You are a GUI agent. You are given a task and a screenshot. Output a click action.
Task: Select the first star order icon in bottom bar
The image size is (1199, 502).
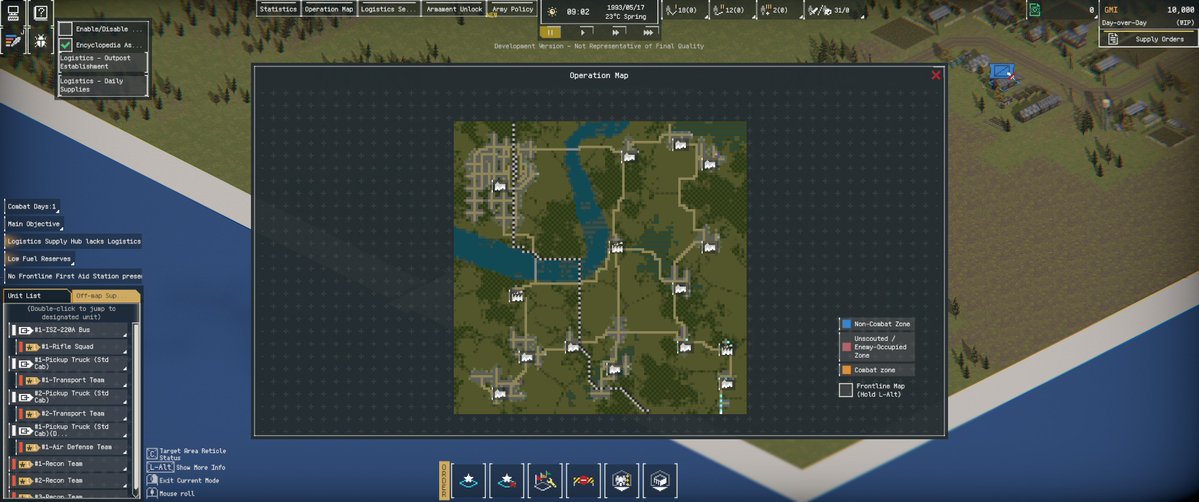tap(468, 481)
